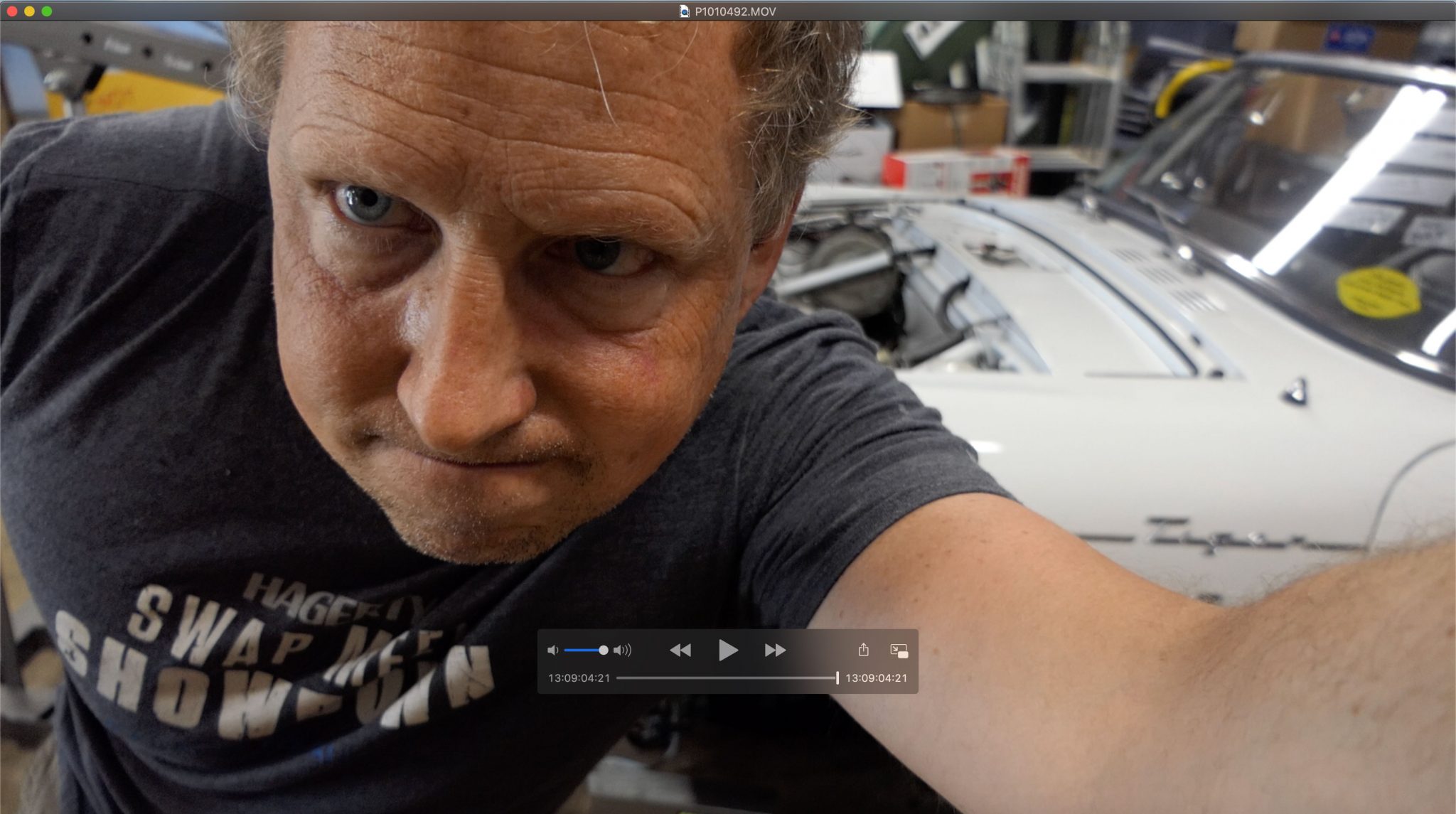
Task: Click the P1010492.MOV window title text
Action: tap(735, 11)
